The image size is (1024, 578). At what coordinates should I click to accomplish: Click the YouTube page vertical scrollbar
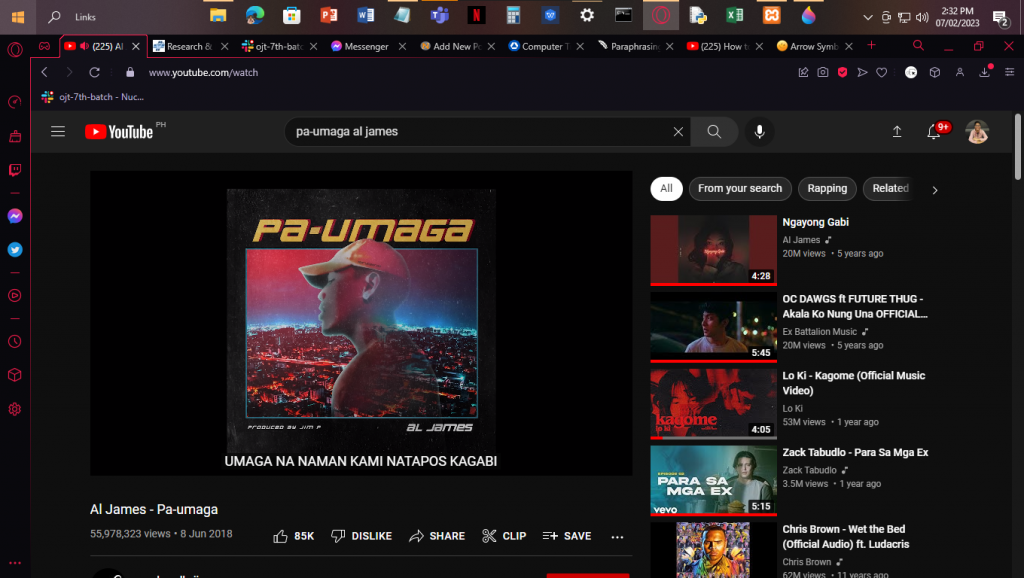(x=1017, y=147)
